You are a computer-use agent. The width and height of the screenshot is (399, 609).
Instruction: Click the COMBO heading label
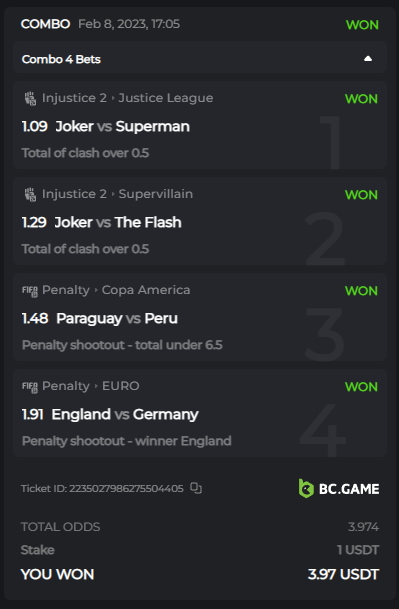45,24
